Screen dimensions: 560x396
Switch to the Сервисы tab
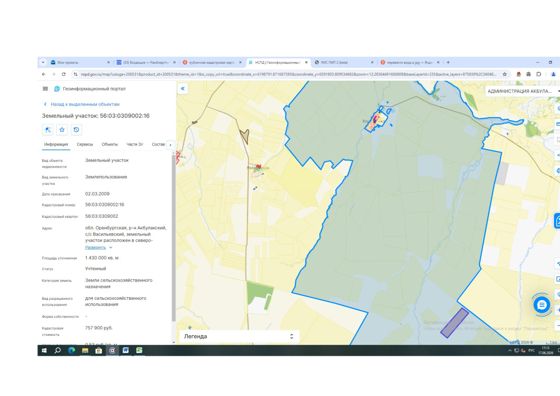pos(85,145)
